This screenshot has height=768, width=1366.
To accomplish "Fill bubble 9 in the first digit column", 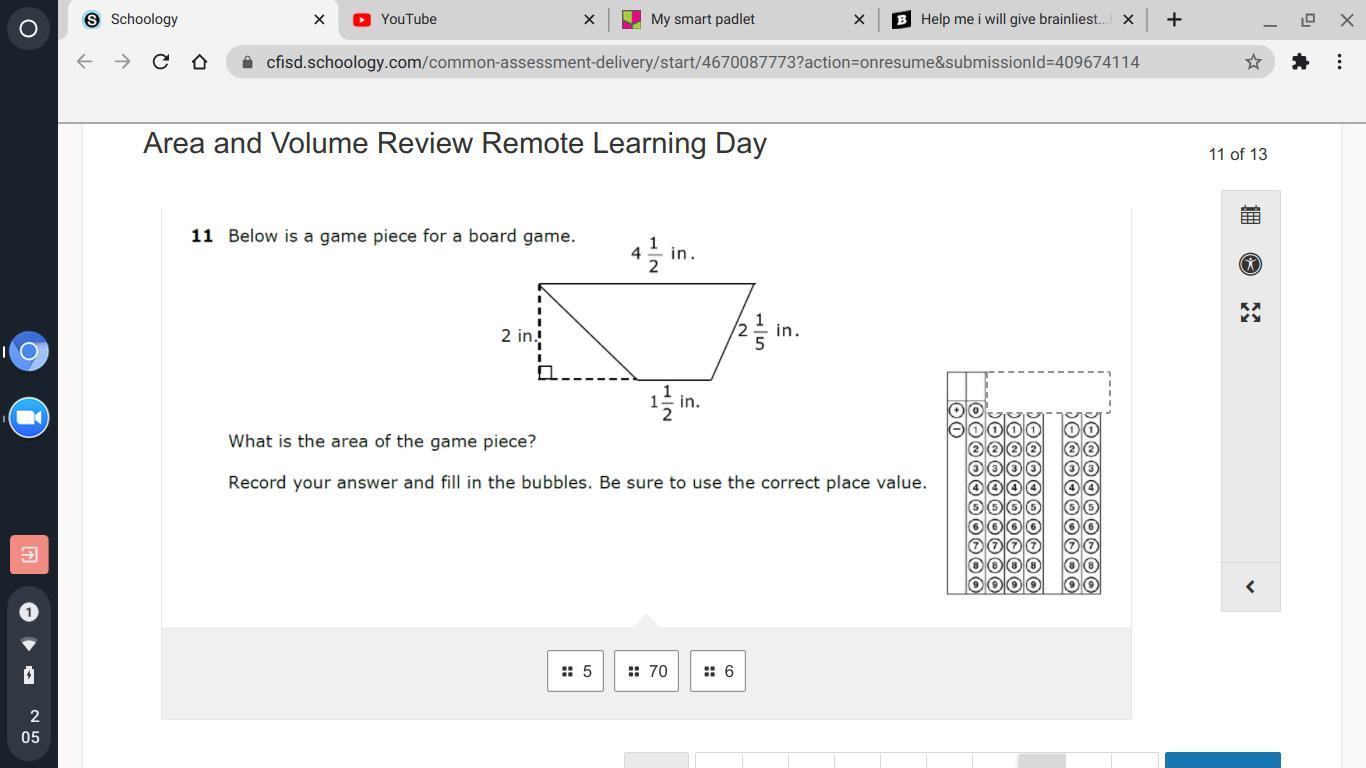I will [x=976, y=584].
